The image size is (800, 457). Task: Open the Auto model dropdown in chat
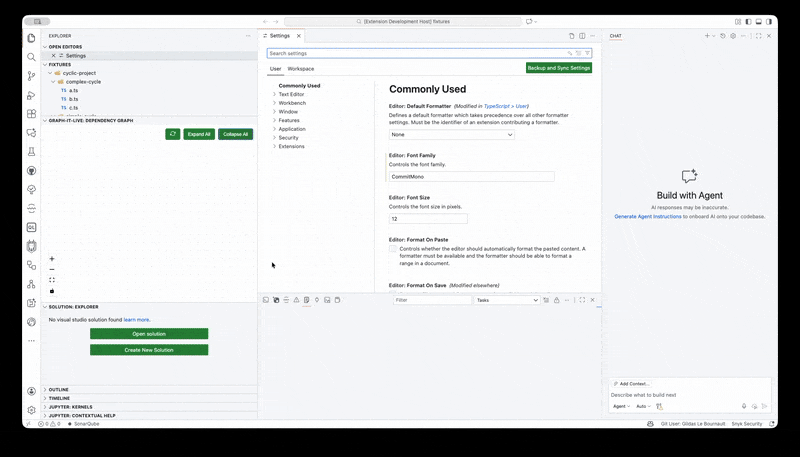click(643, 406)
